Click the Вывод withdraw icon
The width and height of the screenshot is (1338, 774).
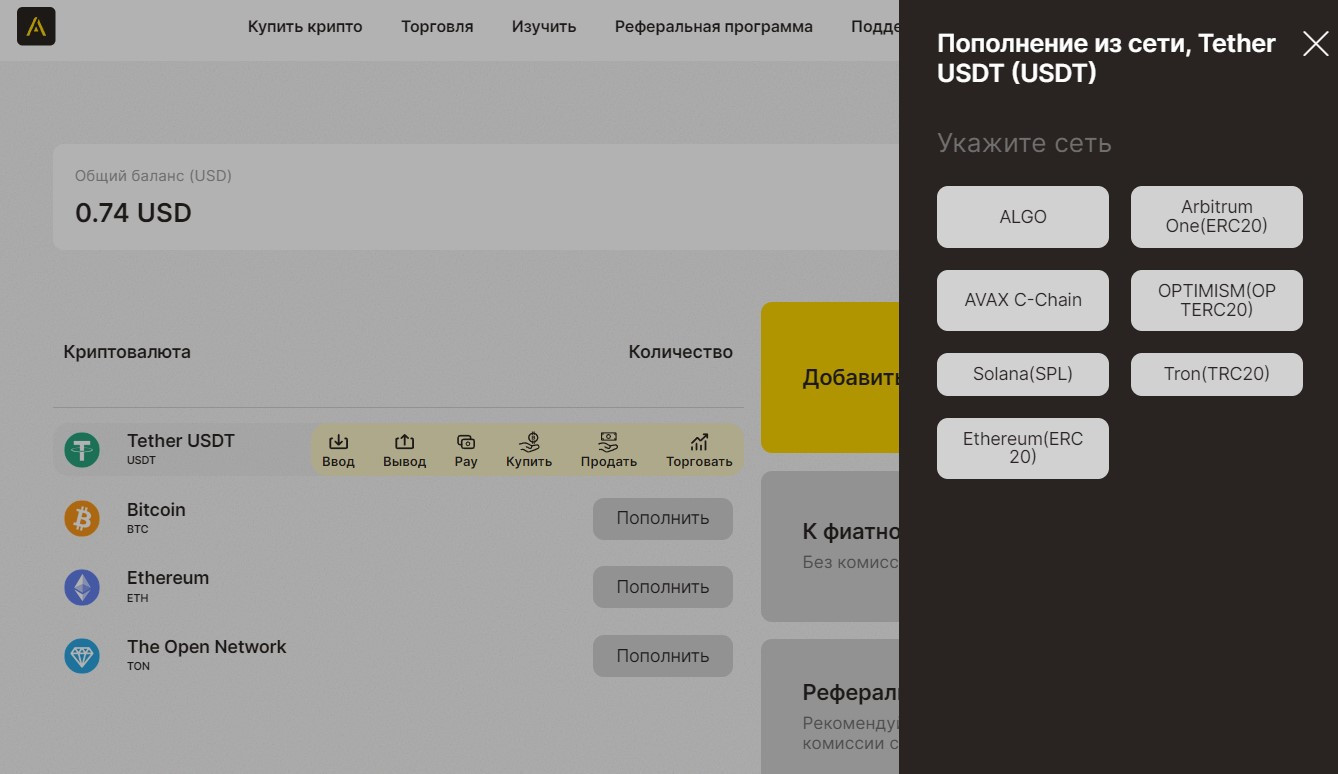pos(404,442)
